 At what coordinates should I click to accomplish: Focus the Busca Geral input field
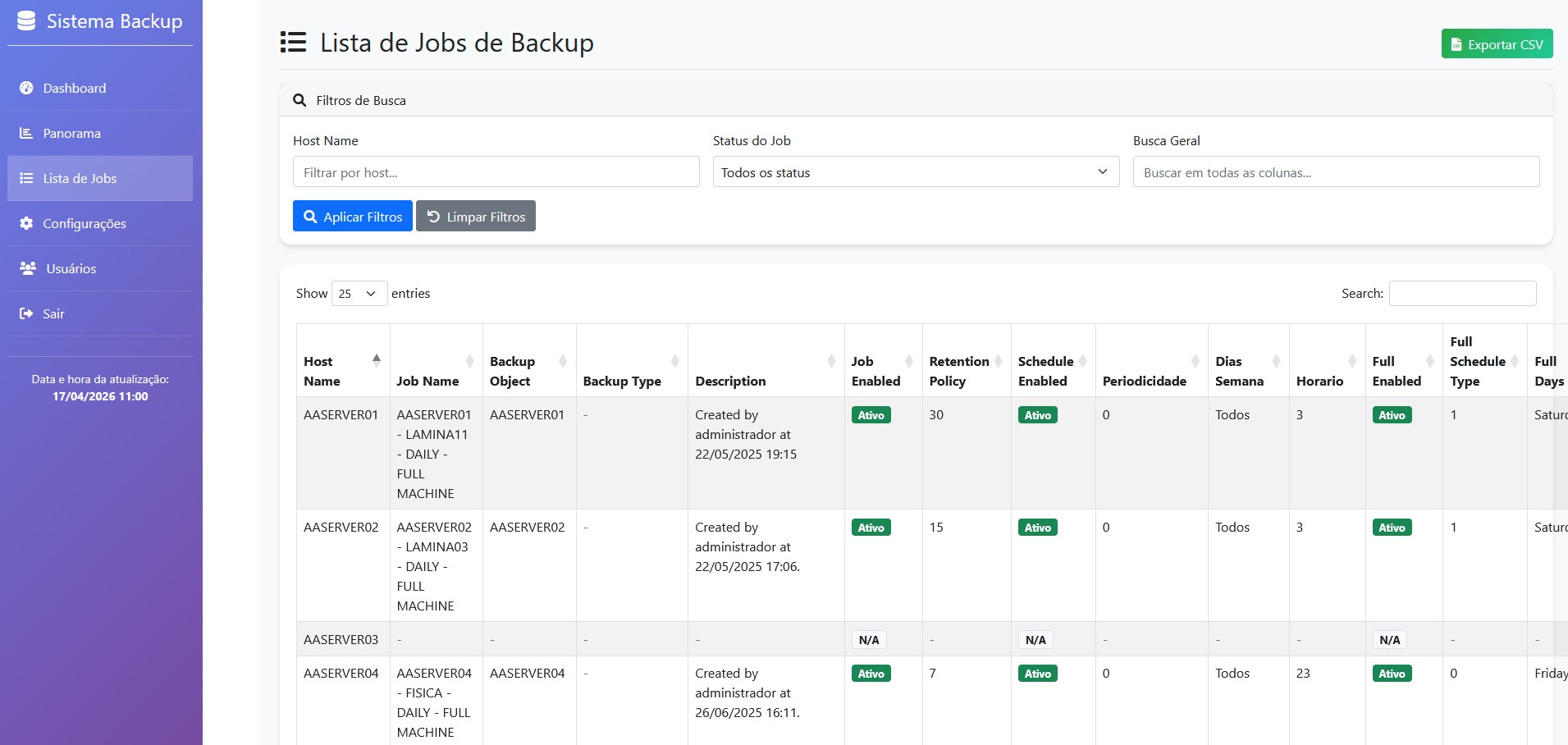pos(1336,172)
